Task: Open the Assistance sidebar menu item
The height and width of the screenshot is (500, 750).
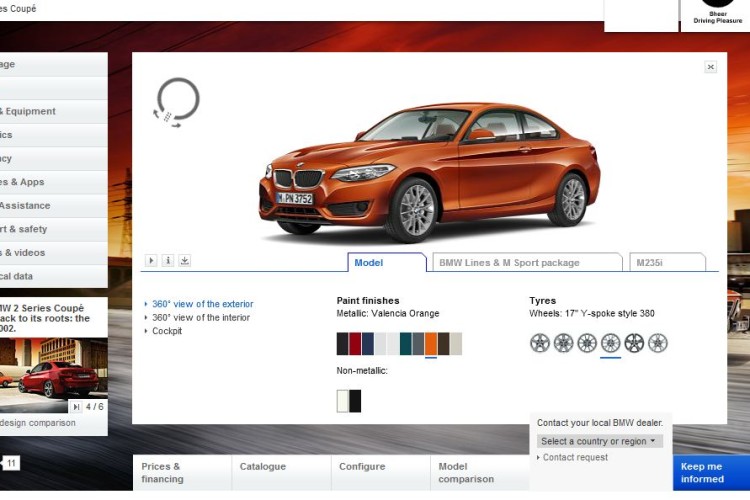Action: (54, 206)
